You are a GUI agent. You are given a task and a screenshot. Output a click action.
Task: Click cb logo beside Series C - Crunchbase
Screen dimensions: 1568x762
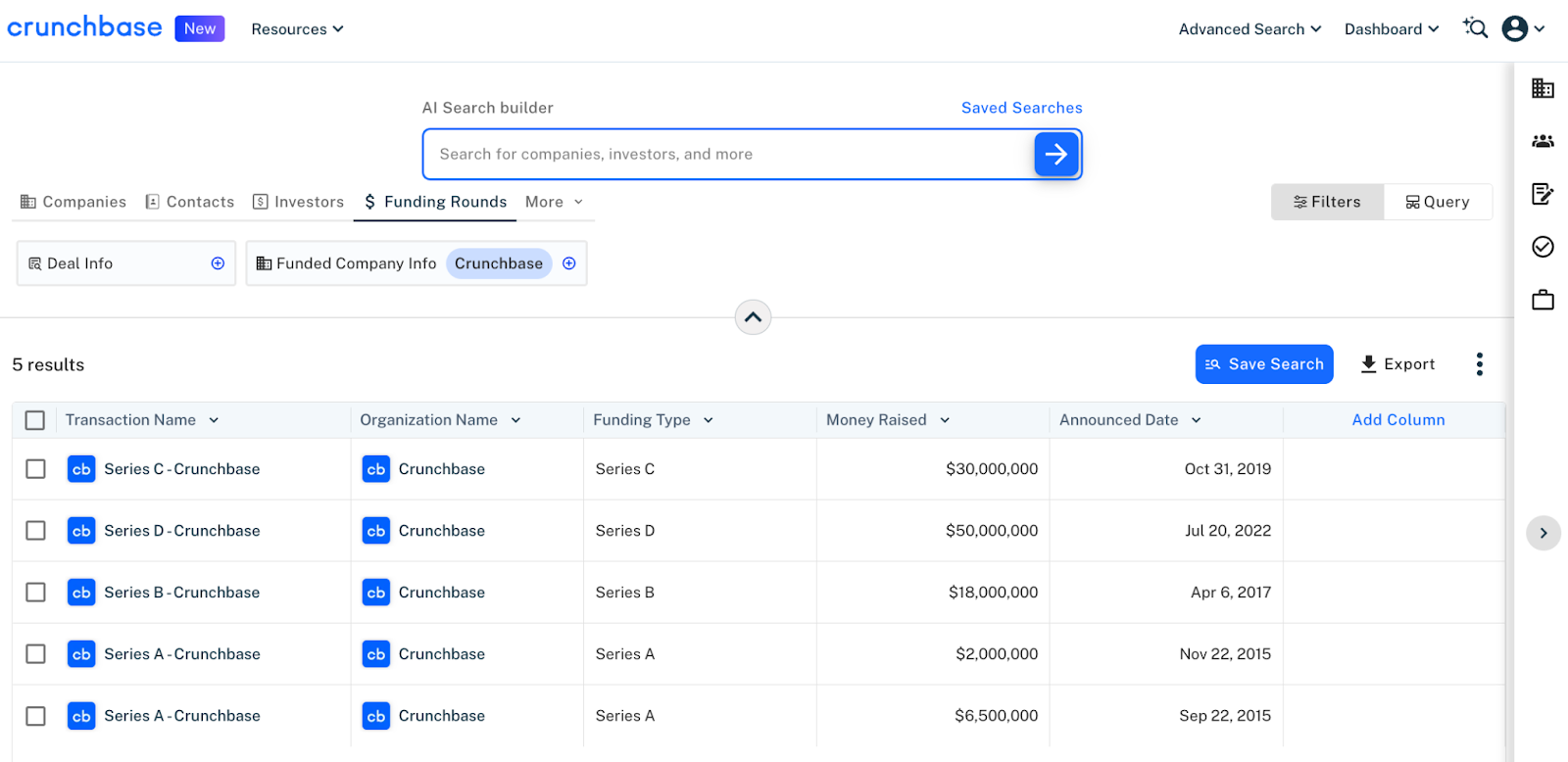pos(81,469)
